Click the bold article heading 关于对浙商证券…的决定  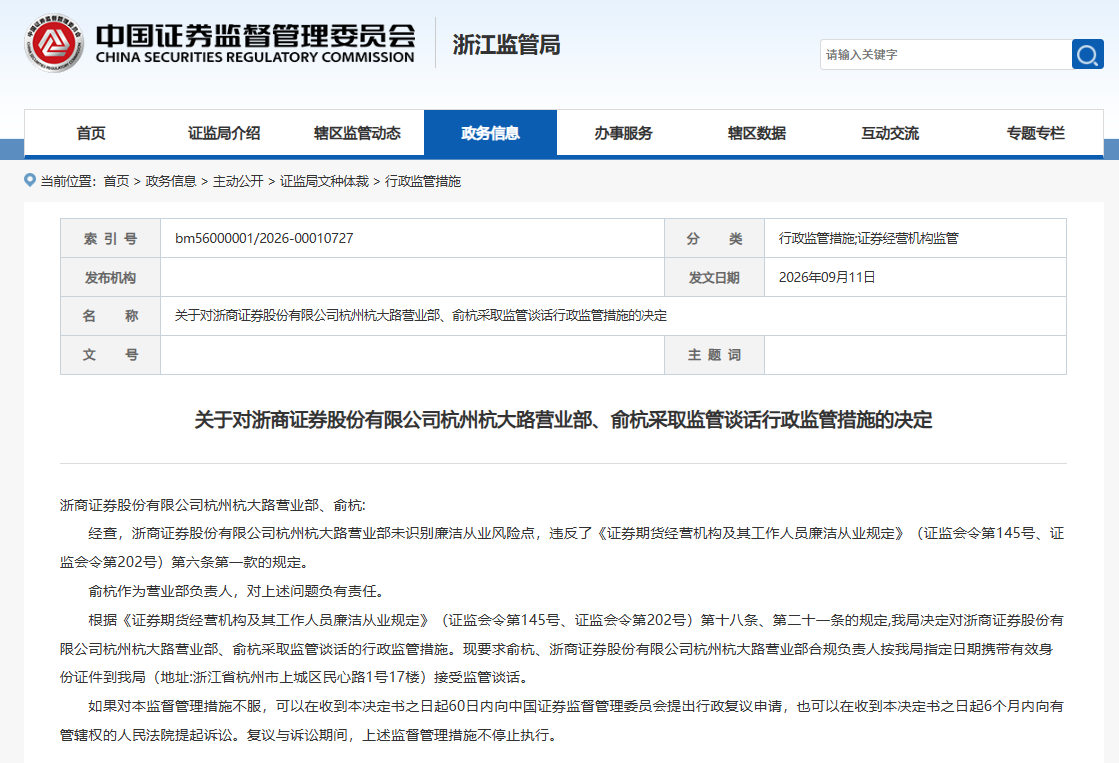(x=563, y=420)
